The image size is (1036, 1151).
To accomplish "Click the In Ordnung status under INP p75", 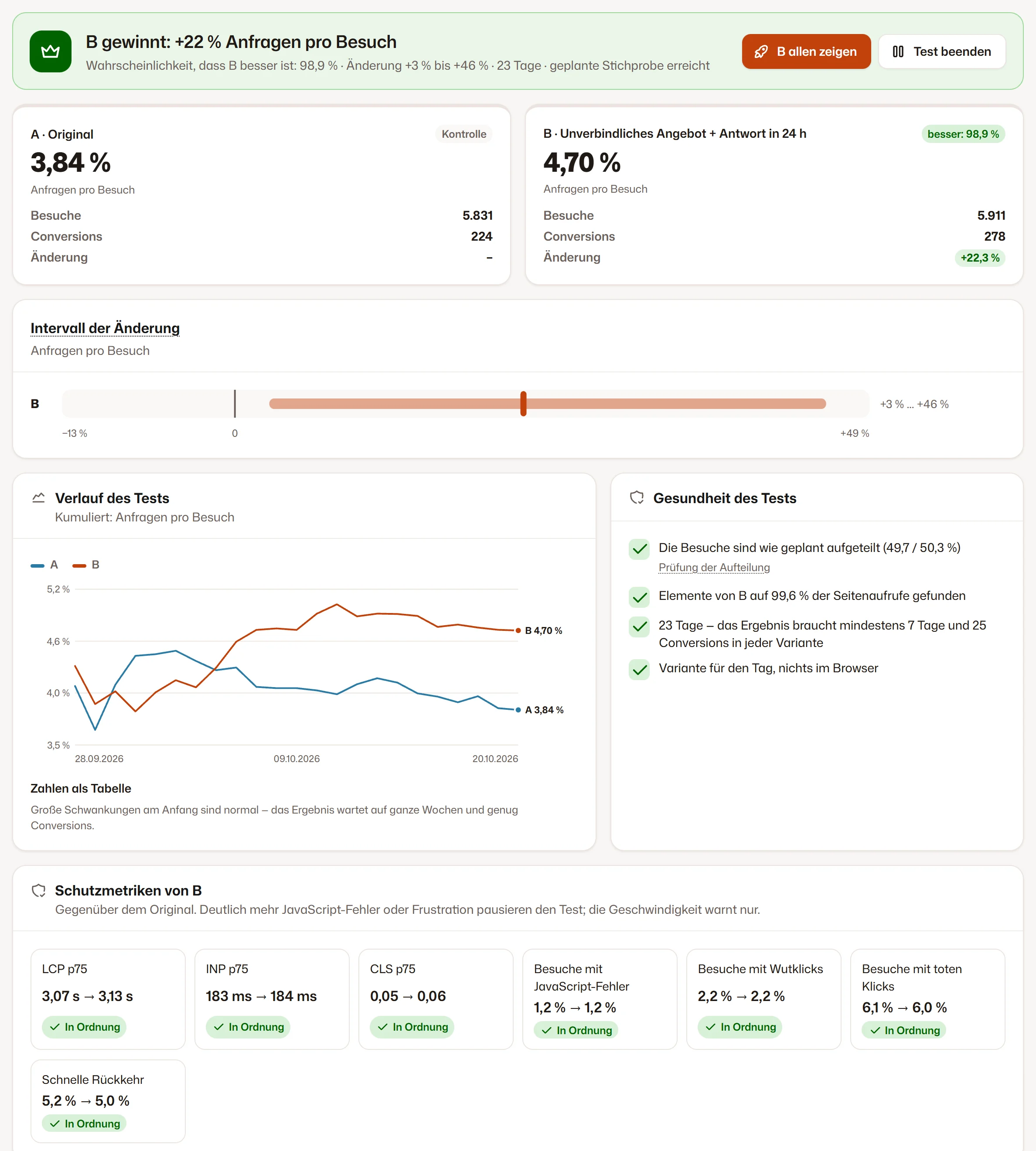I will tap(248, 1027).
